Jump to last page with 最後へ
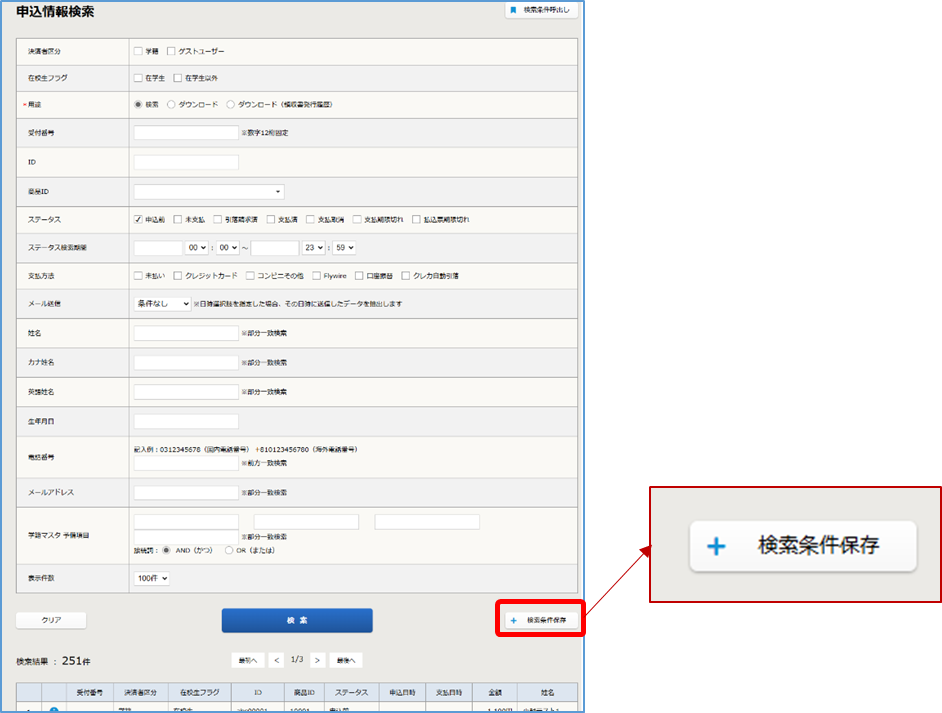 344,660
